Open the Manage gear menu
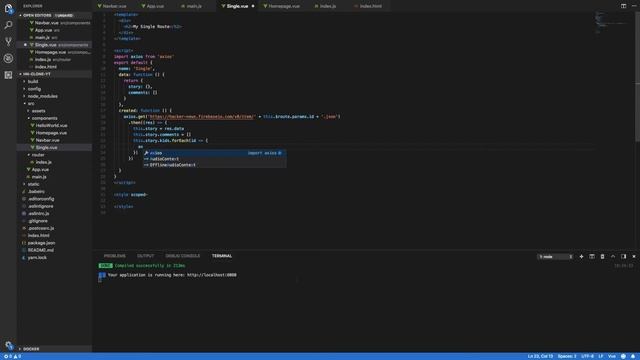This screenshot has height=360, width=640. [8, 345]
